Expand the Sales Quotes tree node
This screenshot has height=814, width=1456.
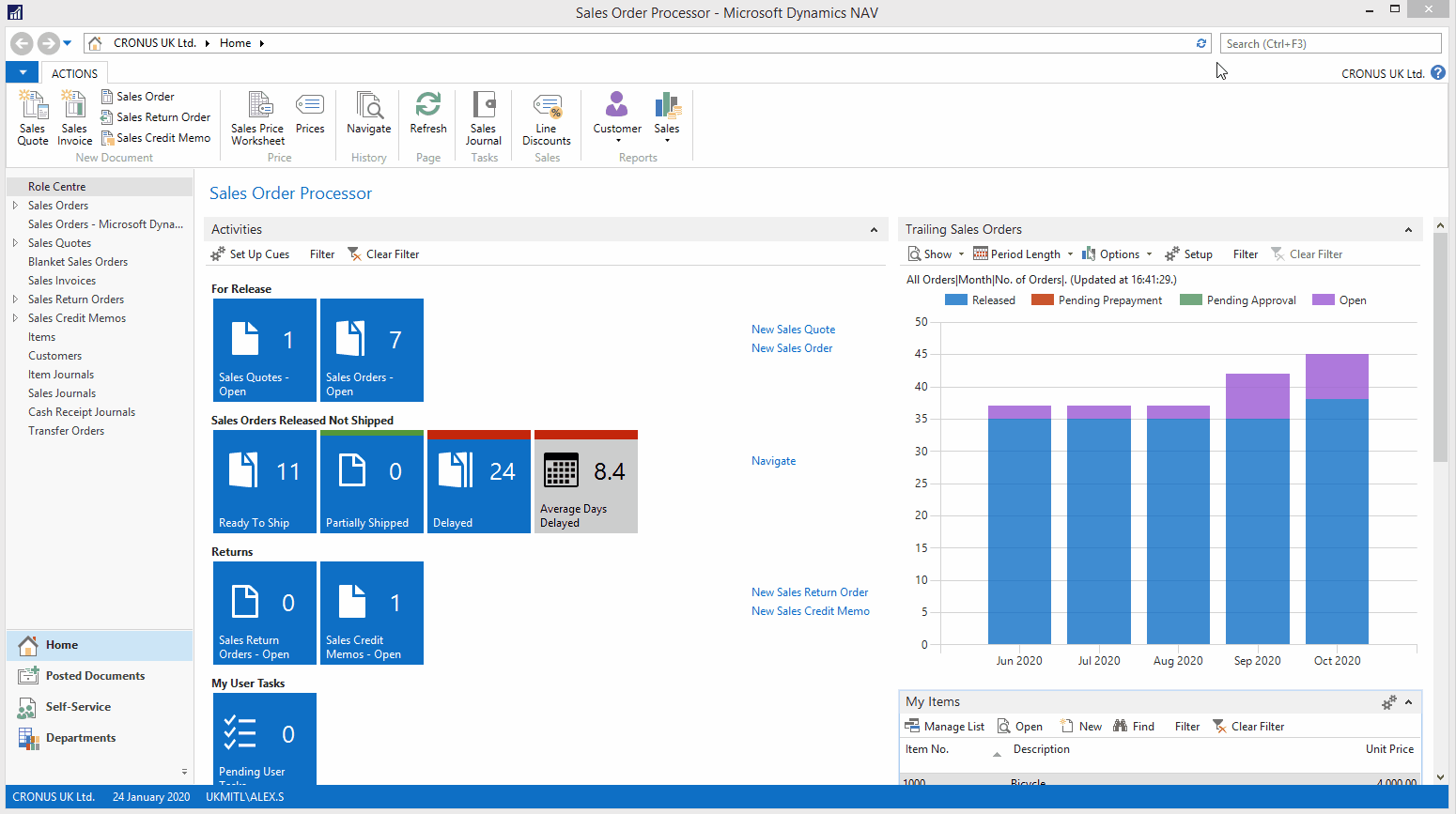click(15, 242)
